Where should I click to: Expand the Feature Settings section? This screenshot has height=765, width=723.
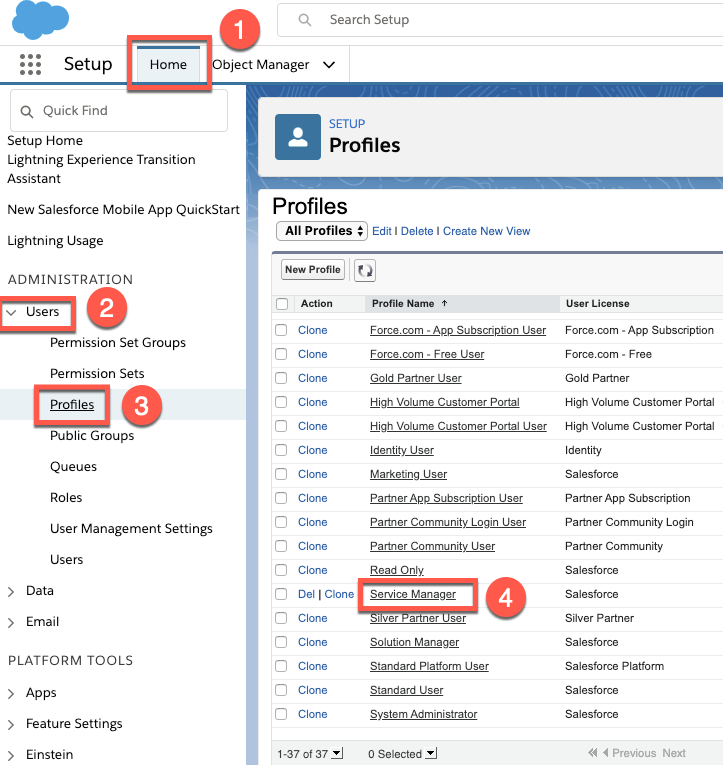[x=11, y=725]
